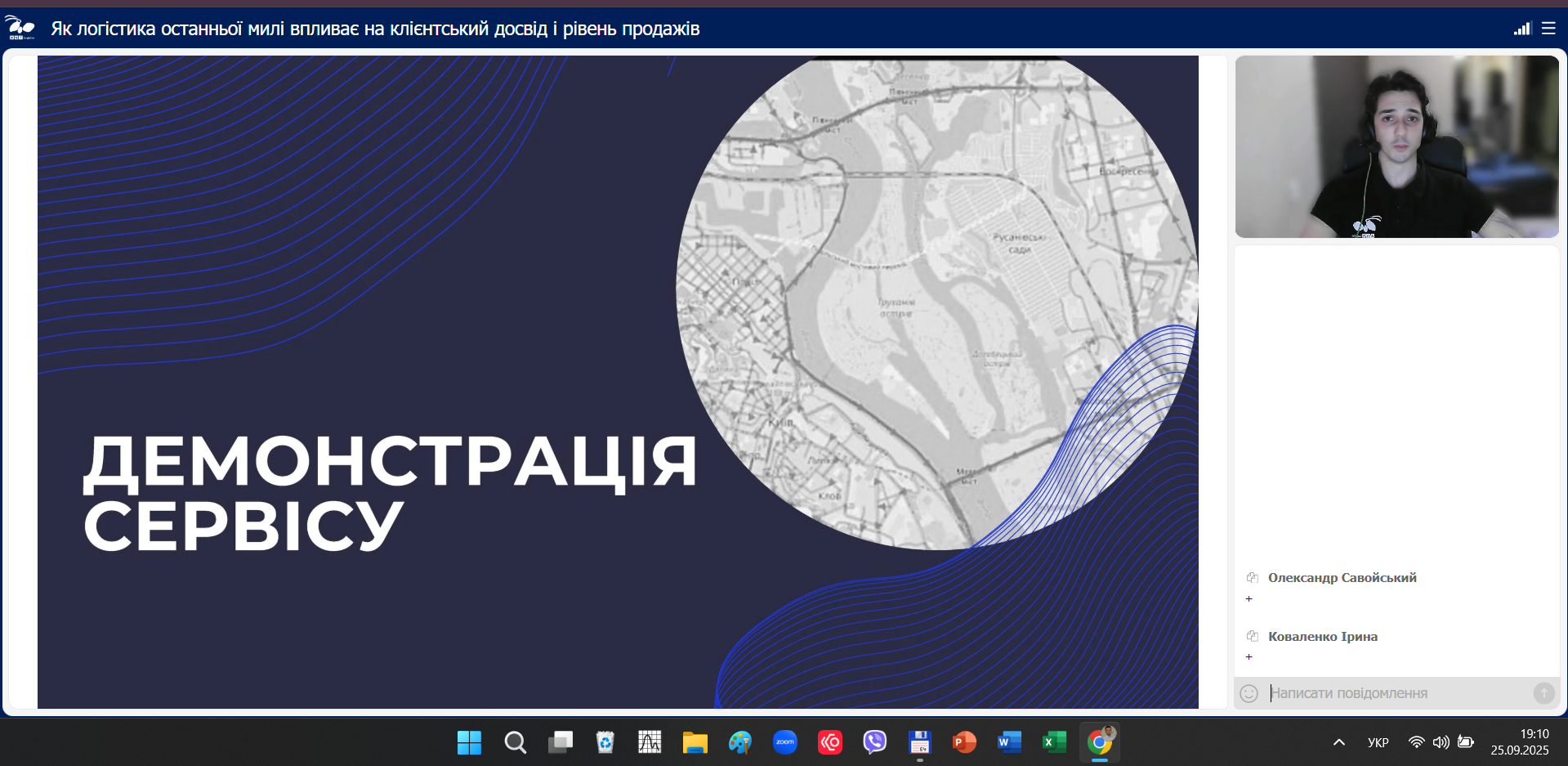Open Viber from the taskbar
This screenshot has width=1568, height=766.
[874, 742]
